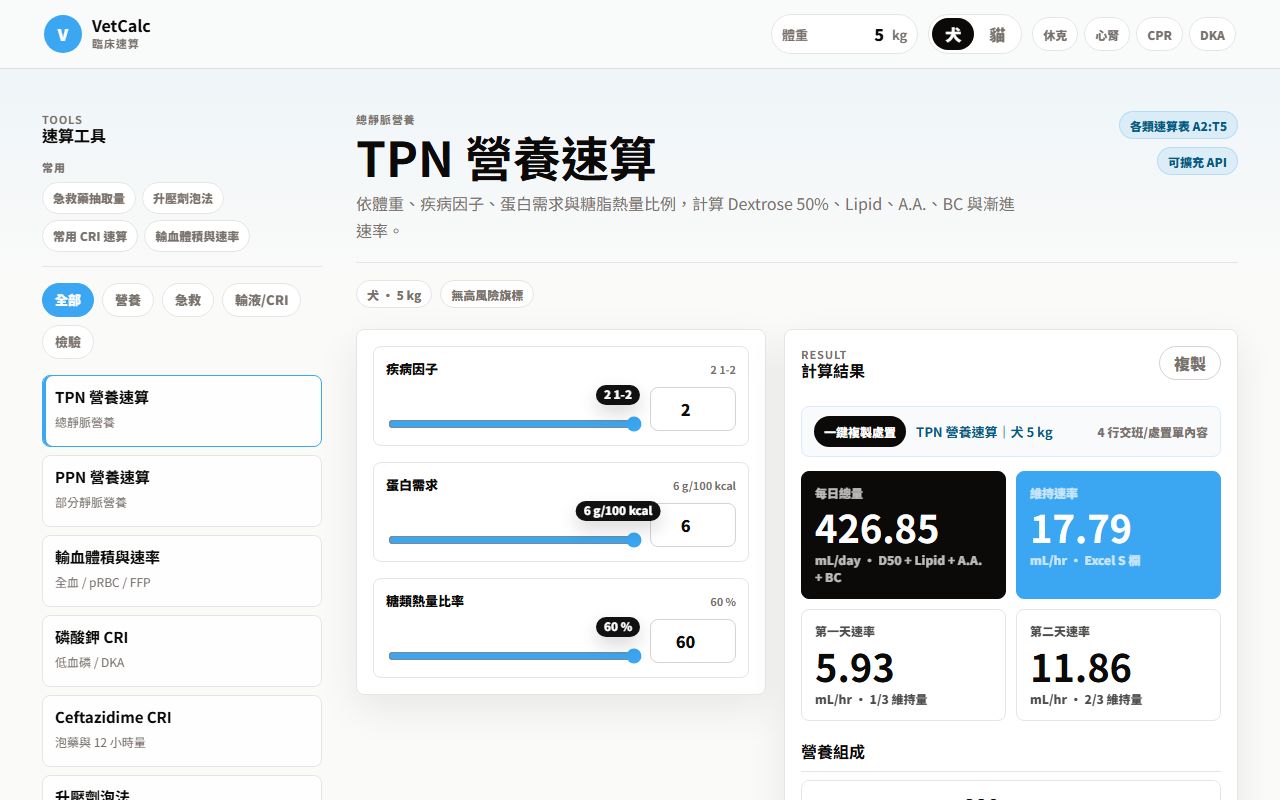
Task: Select the 犬 species toggle
Action: (953, 35)
